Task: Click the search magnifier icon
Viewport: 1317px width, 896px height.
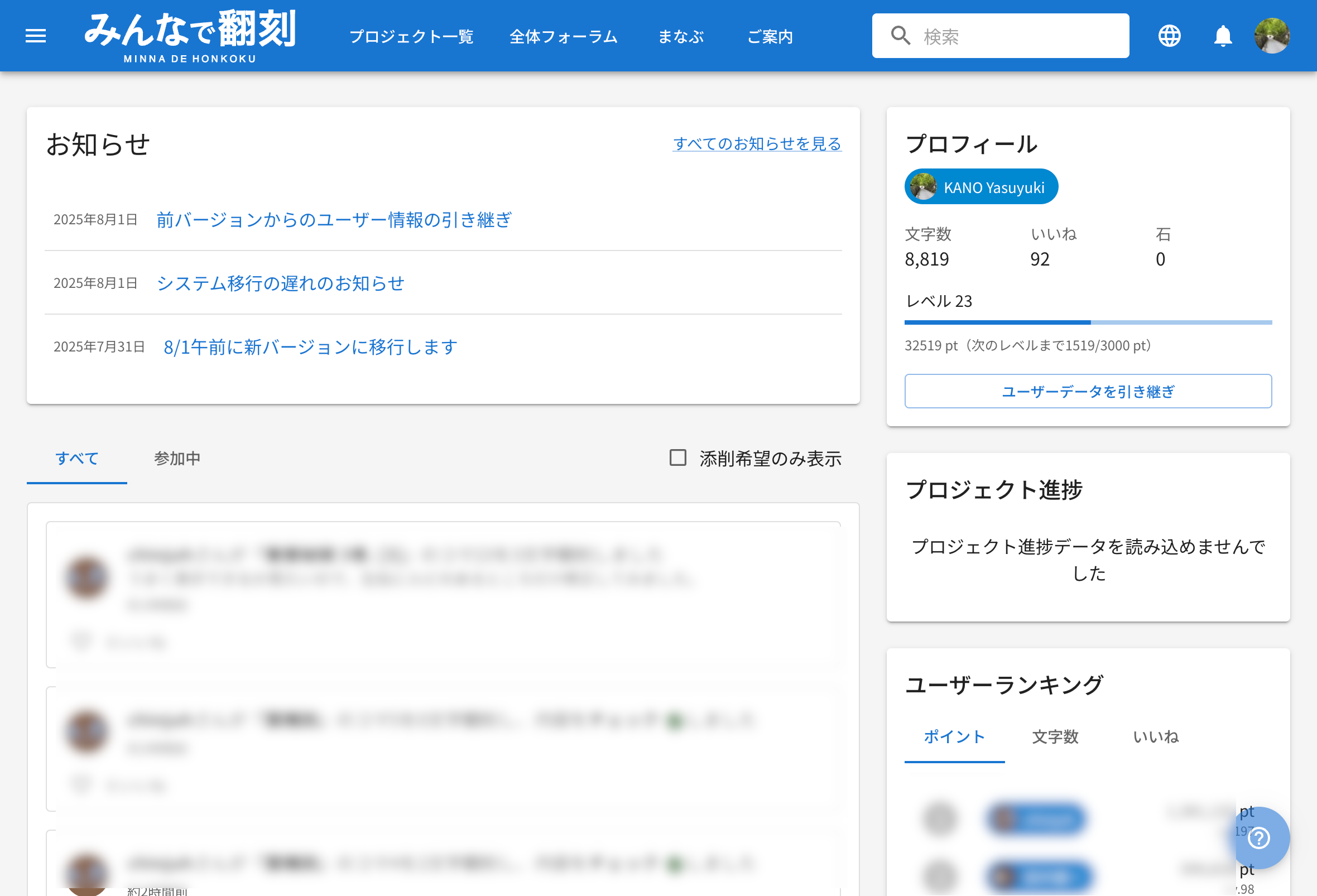Action: tap(900, 36)
